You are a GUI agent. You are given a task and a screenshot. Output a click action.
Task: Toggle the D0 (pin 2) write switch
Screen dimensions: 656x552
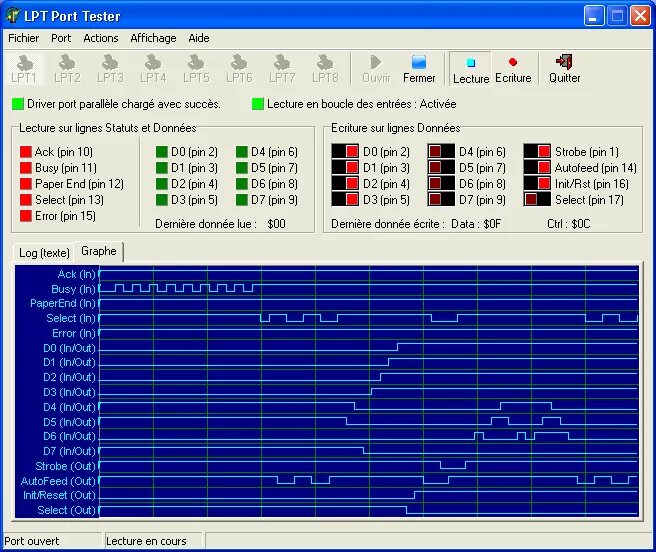(x=345, y=151)
